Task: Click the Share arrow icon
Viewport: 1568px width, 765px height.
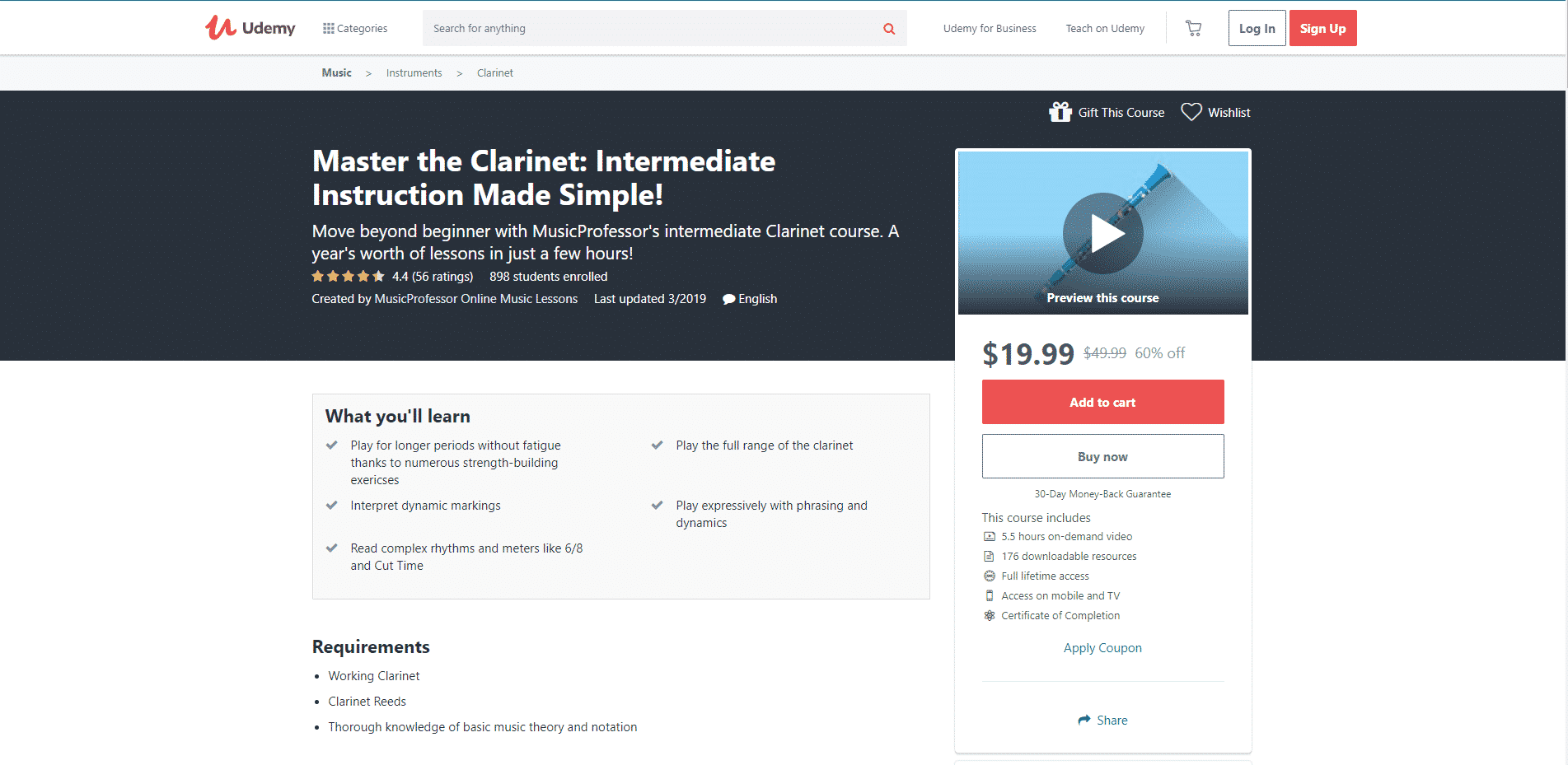Action: click(x=1084, y=720)
